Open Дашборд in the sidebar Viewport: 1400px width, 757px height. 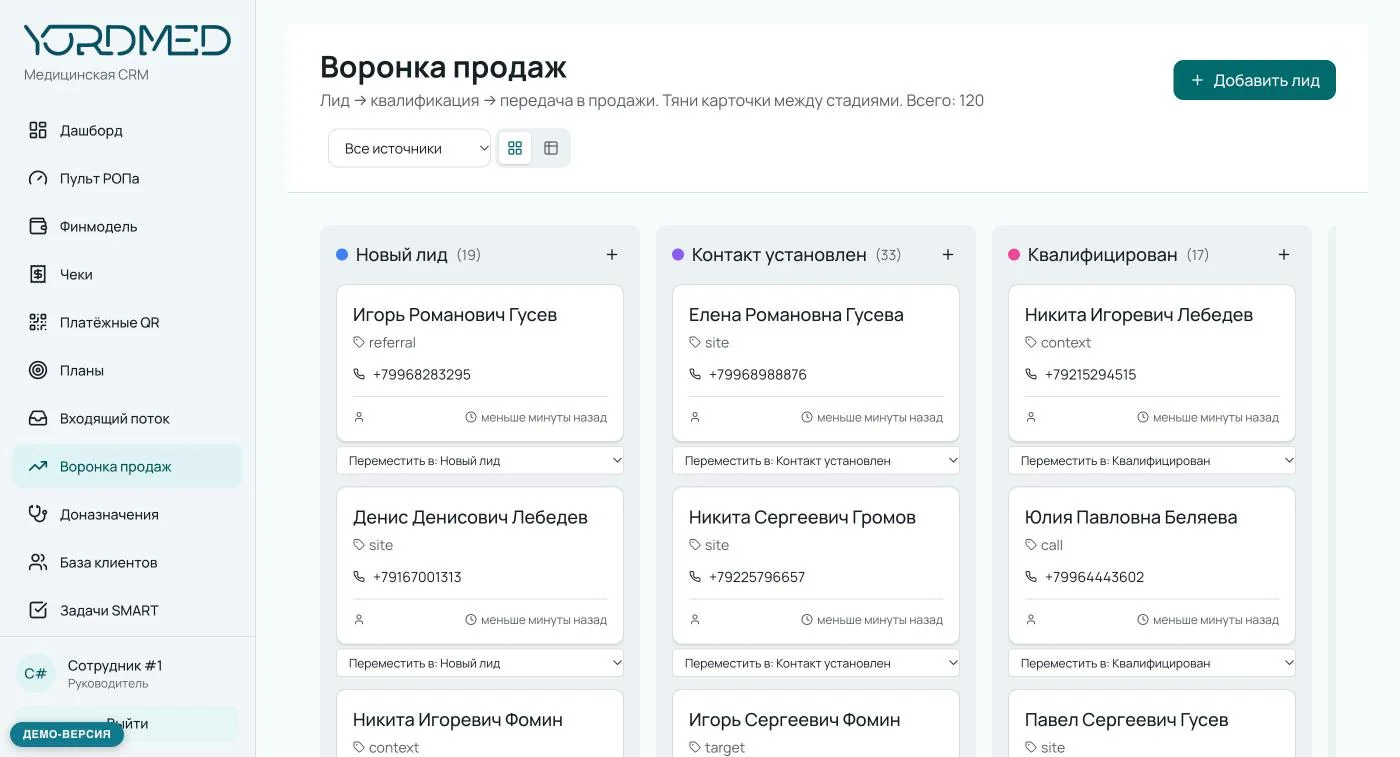coord(127,130)
